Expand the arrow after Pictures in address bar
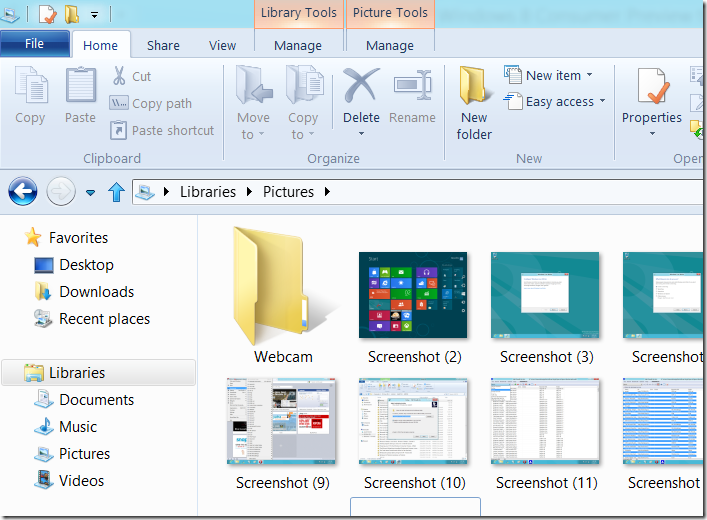Viewport: 707px width, 520px height. point(327,192)
